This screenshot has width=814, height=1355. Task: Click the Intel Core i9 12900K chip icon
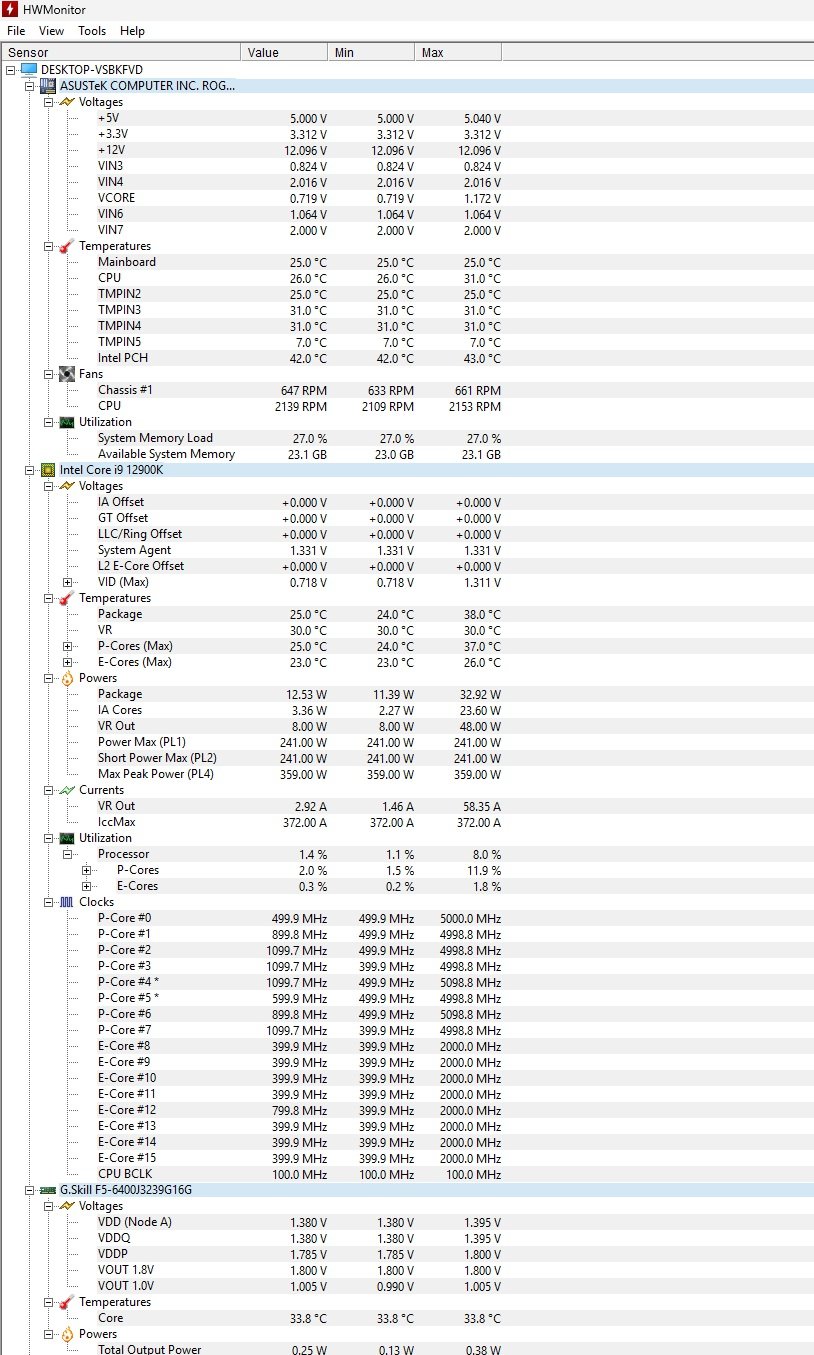coord(48,469)
